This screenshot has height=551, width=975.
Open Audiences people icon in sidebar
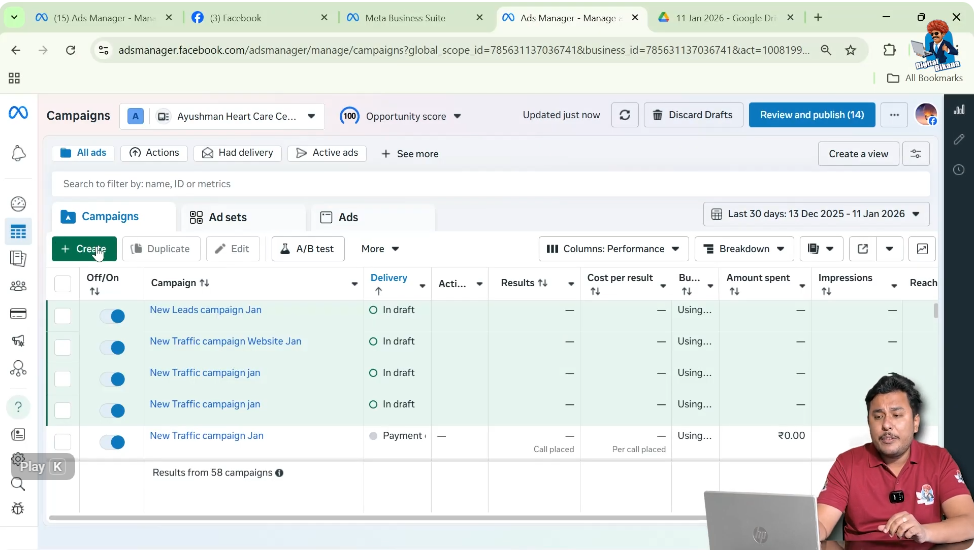[x=18, y=285]
